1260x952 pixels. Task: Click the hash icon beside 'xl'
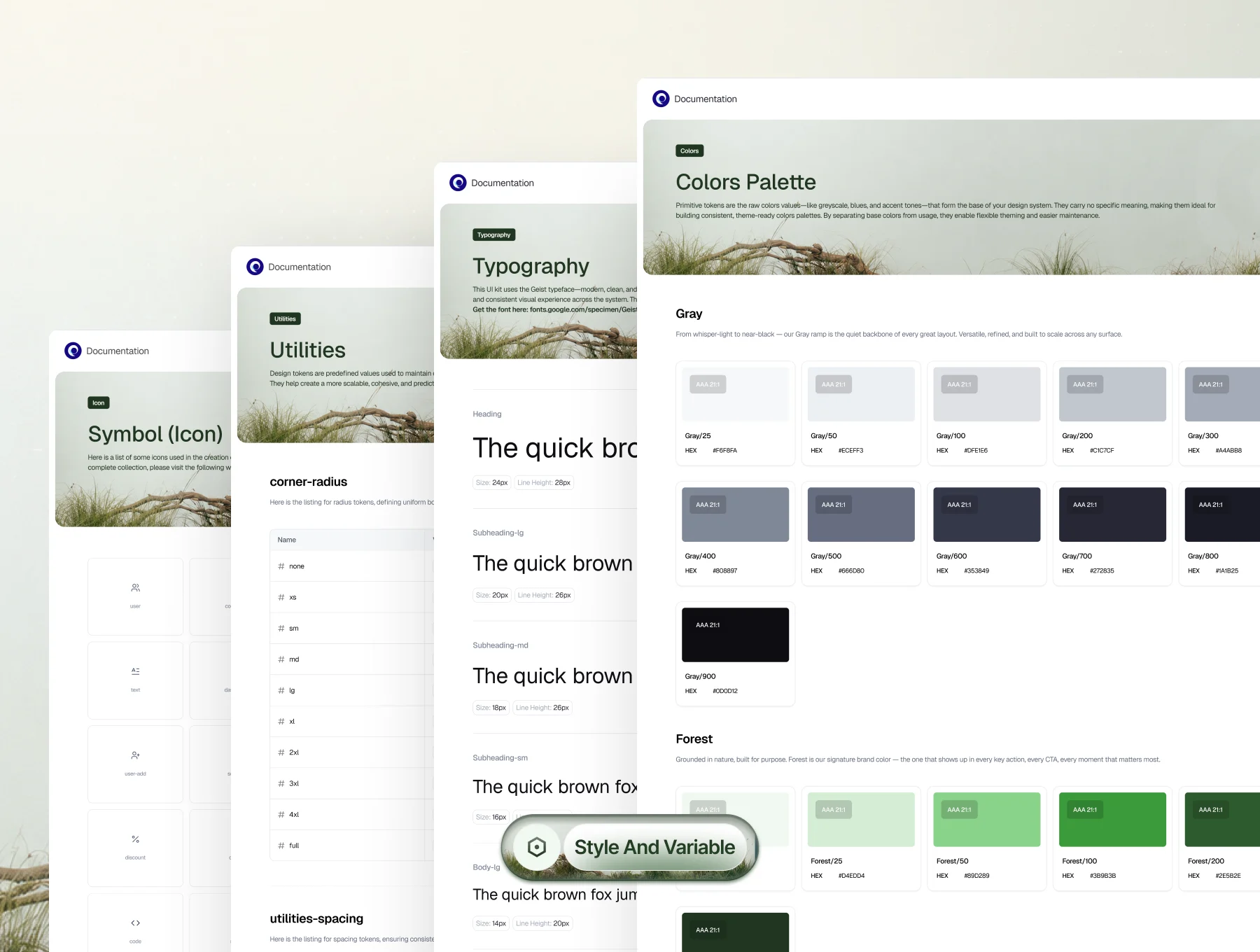[281, 722]
